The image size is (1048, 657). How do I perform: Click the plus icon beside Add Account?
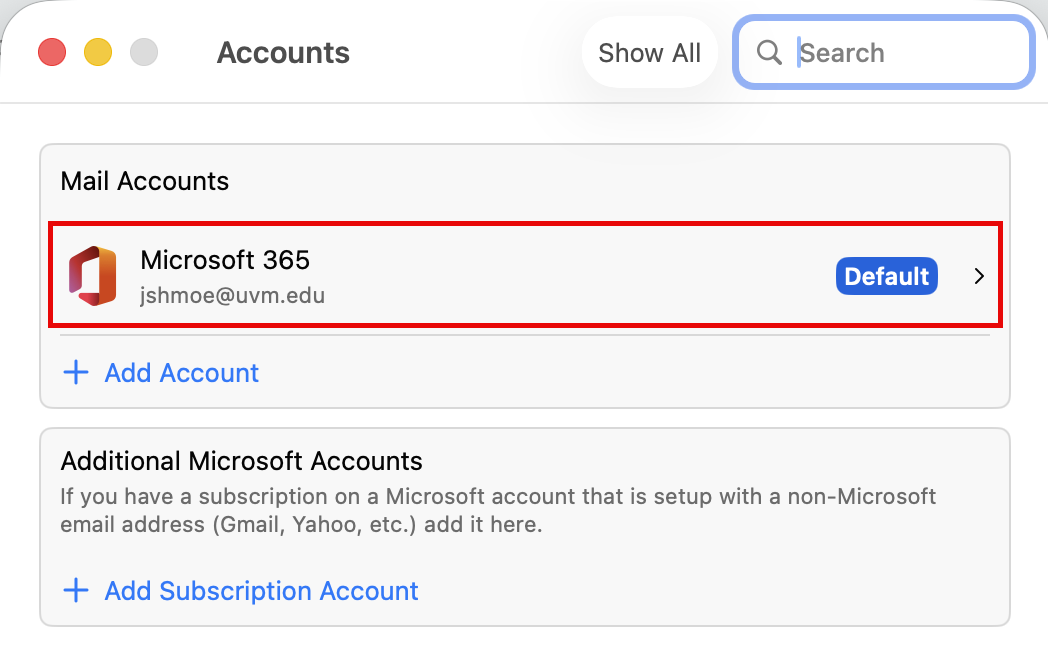pos(76,373)
